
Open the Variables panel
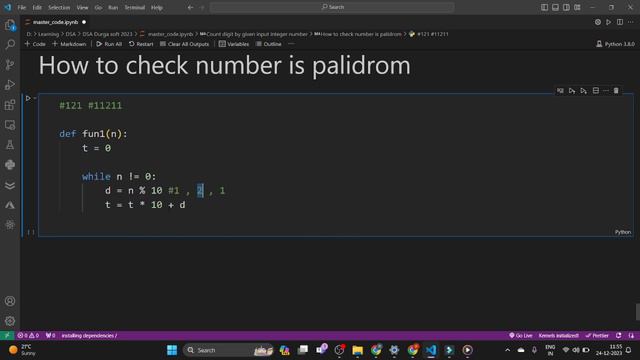pos(234,44)
